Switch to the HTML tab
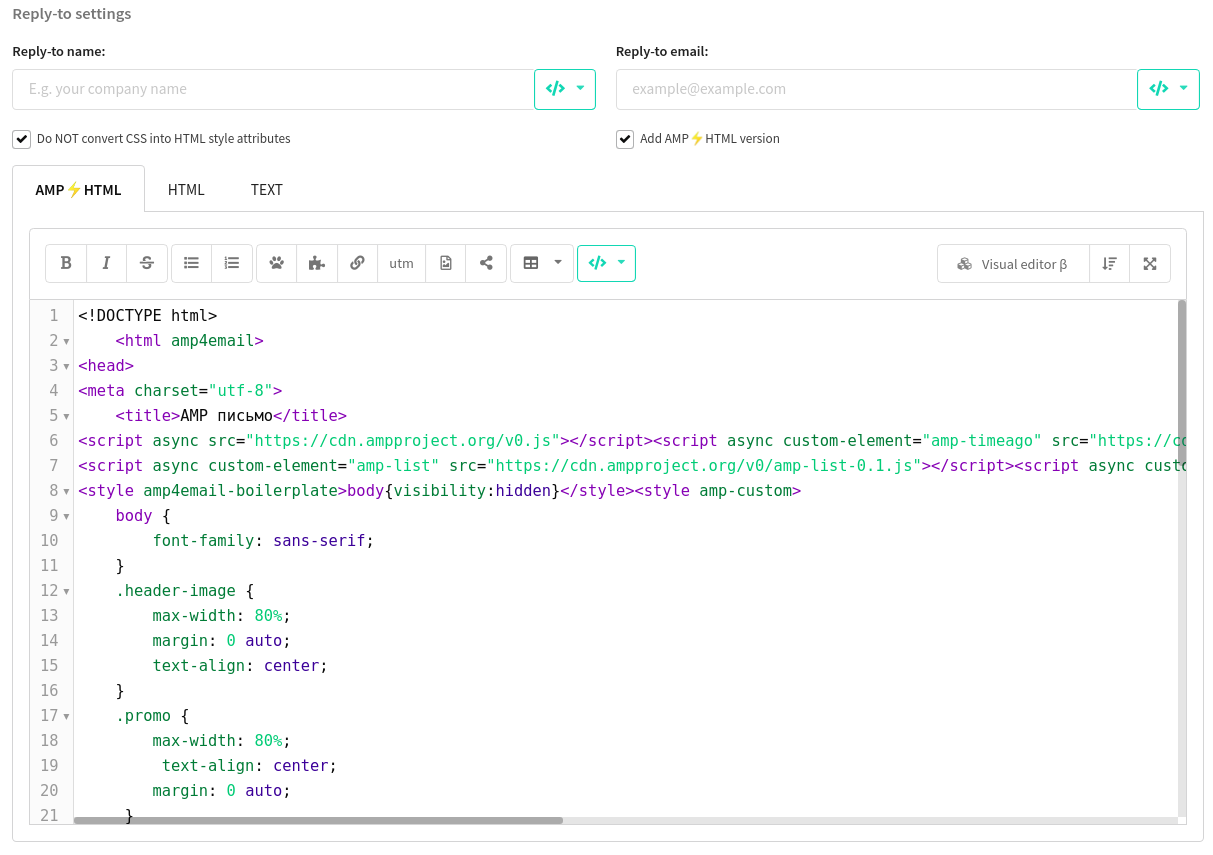1213x855 pixels. [186, 189]
